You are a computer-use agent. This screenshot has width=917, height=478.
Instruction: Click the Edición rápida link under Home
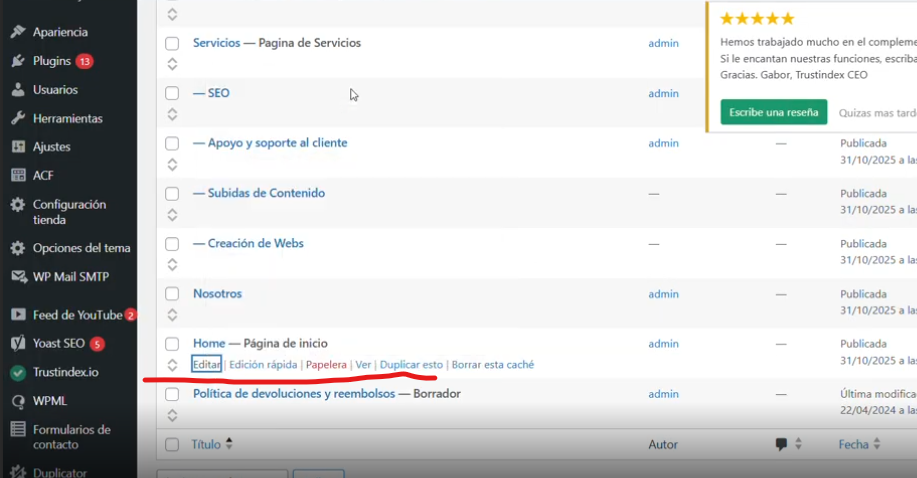263,365
